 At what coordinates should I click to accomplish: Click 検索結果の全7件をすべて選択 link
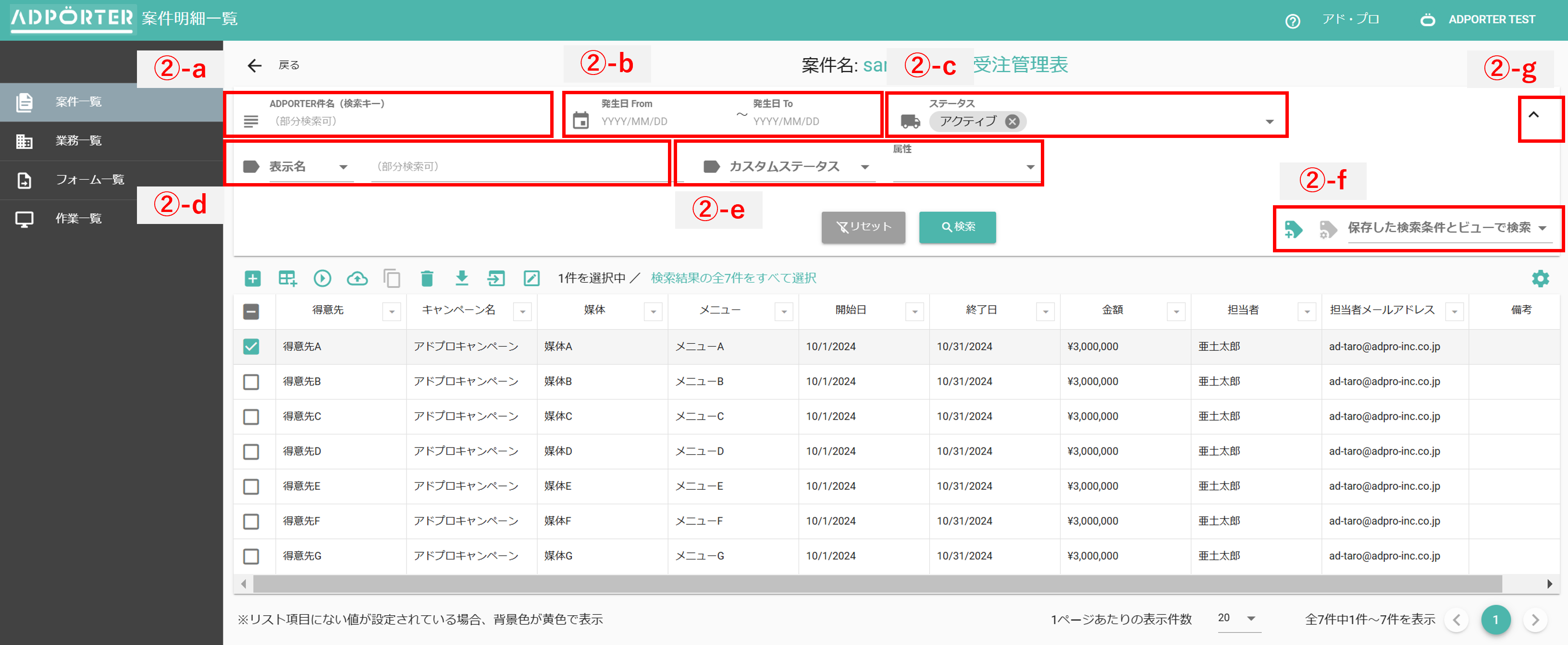733,278
